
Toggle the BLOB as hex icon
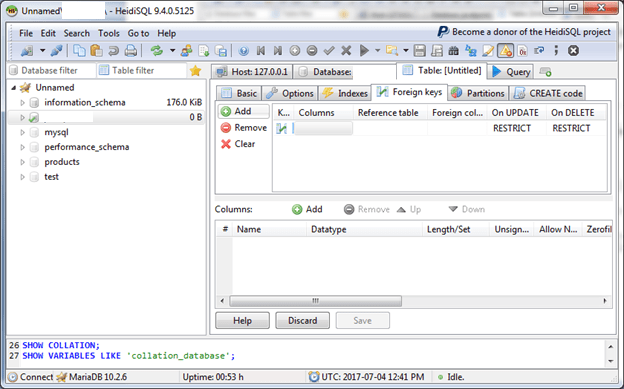click(523, 51)
